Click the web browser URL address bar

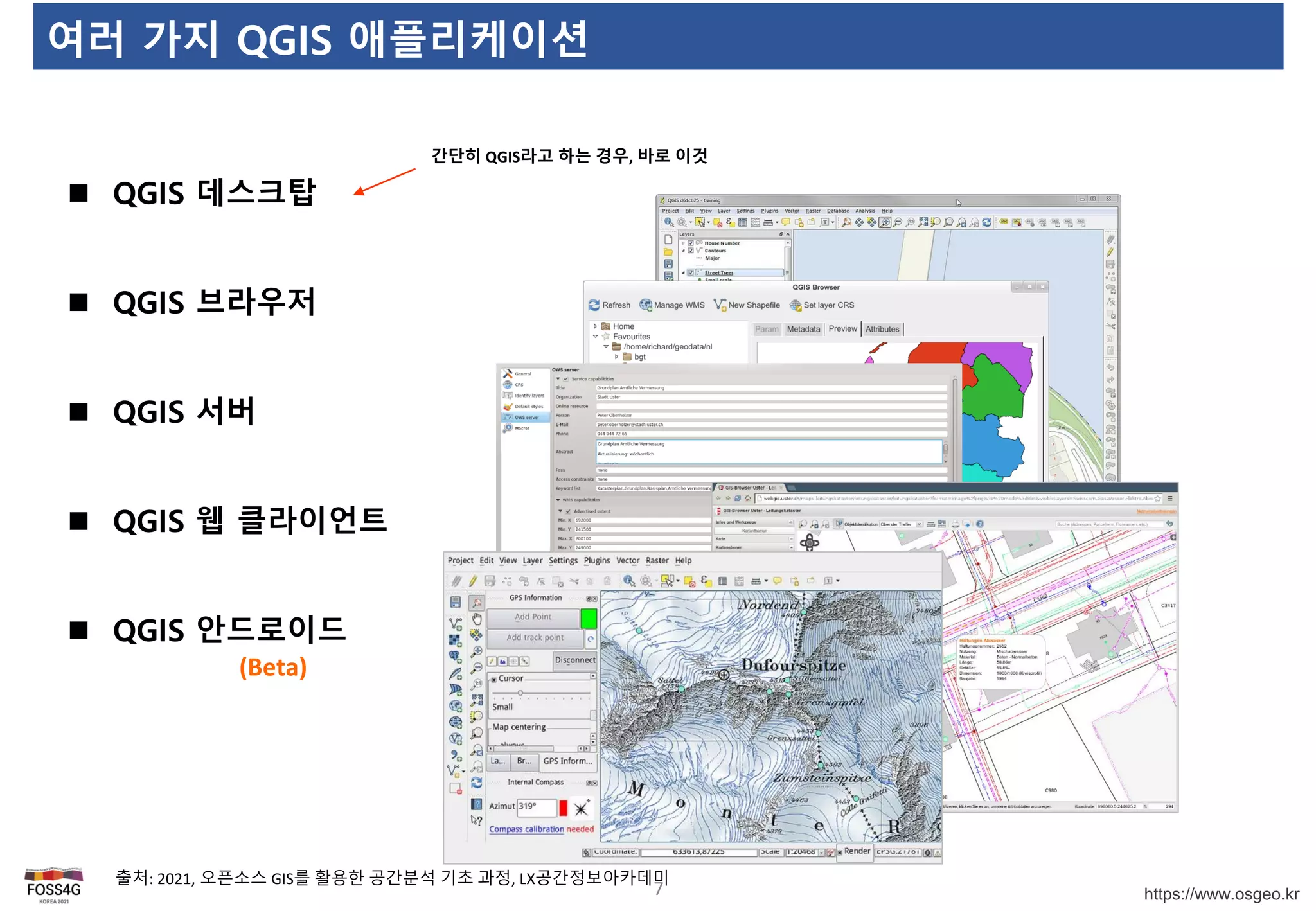pyautogui.click(x=957, y=499)
